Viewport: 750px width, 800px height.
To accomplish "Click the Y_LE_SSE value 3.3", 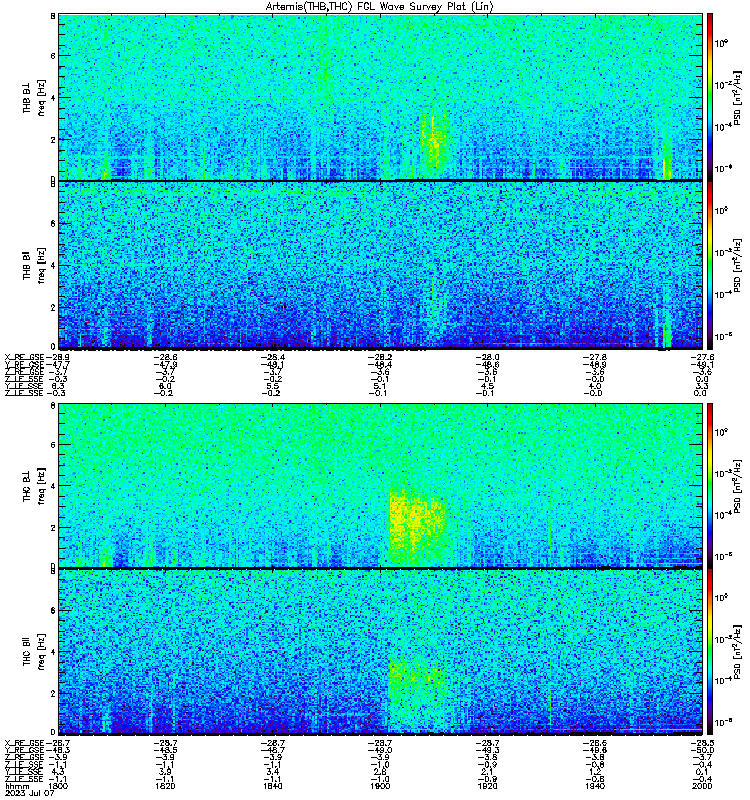I will click(x=703, y=386).
